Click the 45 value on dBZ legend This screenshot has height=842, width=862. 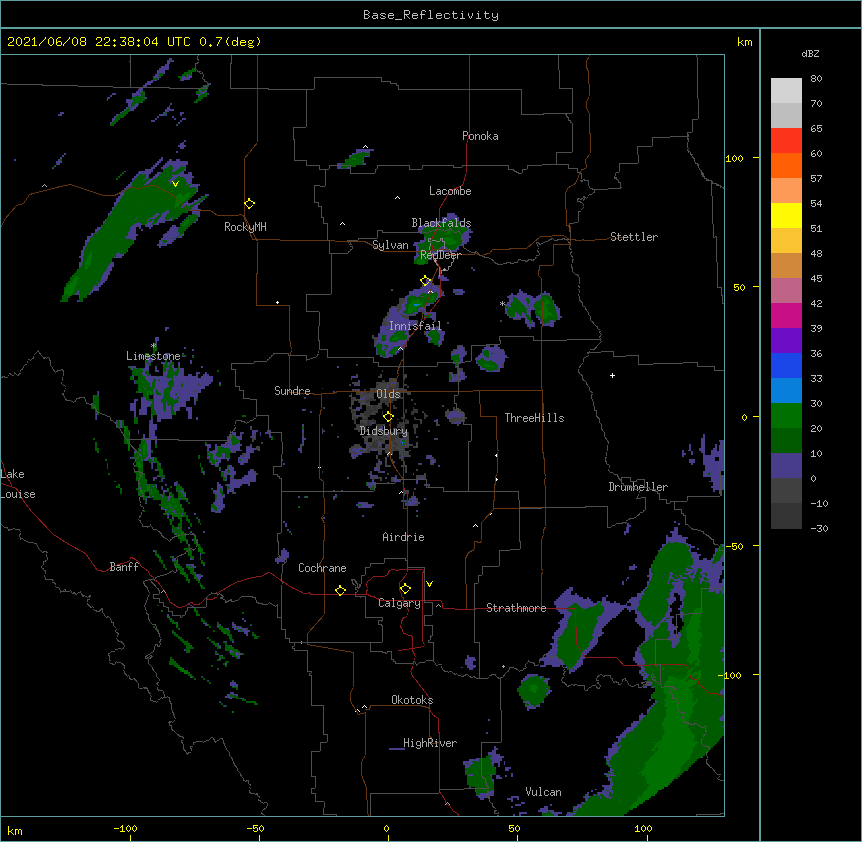click(816, 279)
